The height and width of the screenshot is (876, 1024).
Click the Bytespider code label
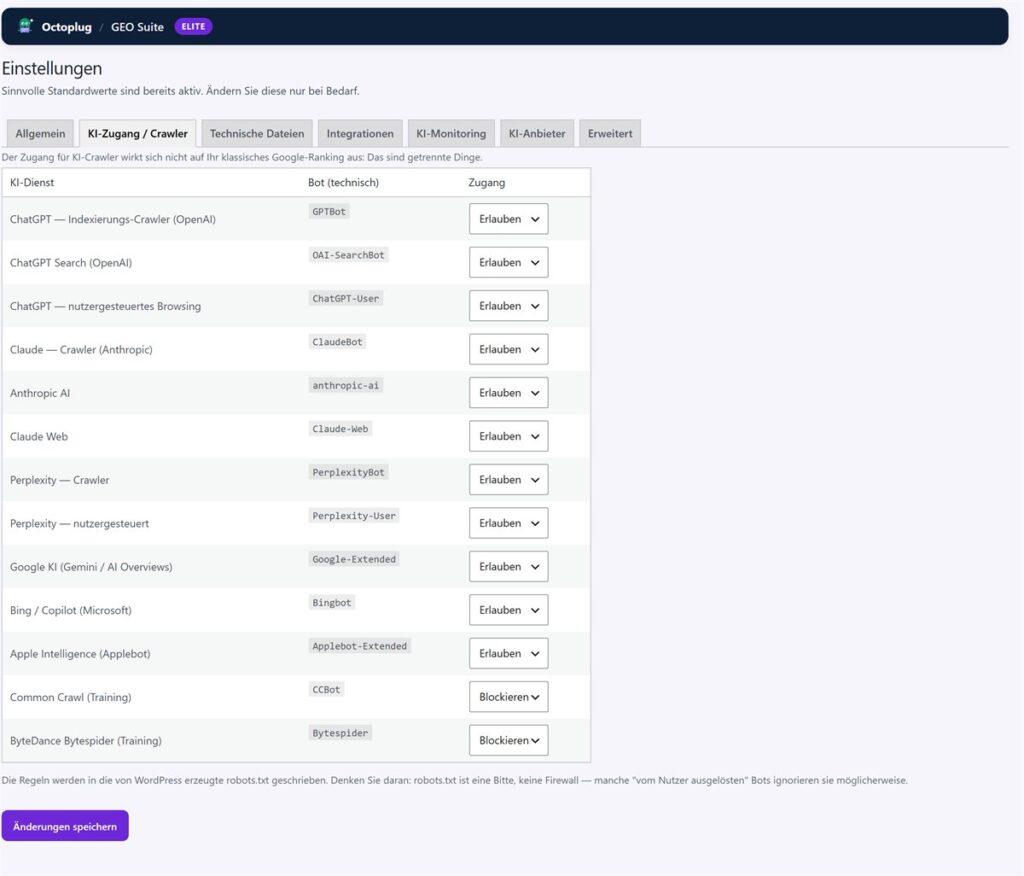[x=340, y=733]
